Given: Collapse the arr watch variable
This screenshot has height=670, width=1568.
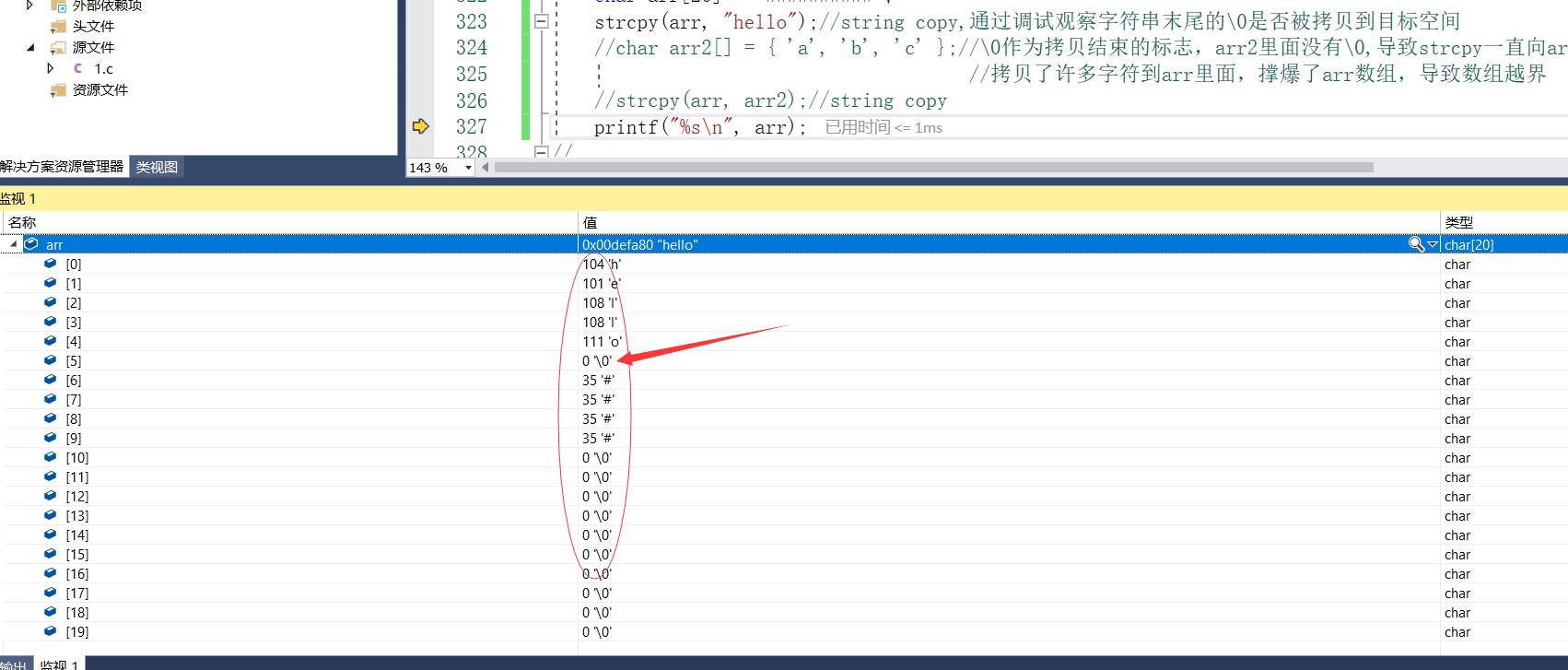Looking at the screenshot, I should (x=13, y=244).
